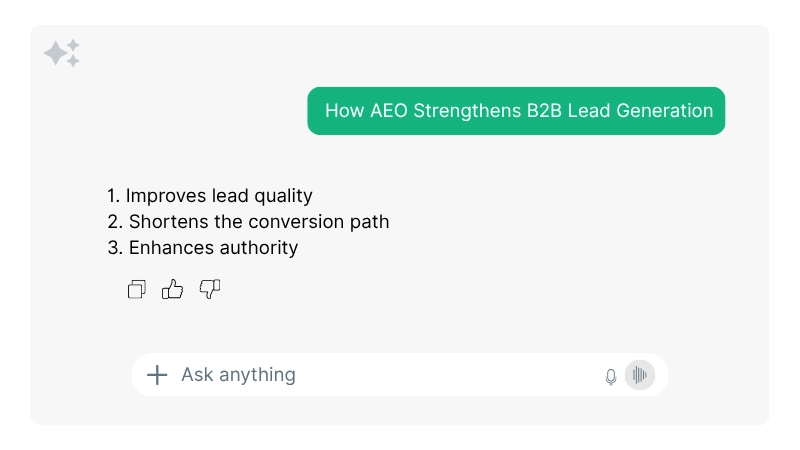The image size is (800, 450).
Task: Focus the Ask anything input field
Action: [x=380, y=375]
